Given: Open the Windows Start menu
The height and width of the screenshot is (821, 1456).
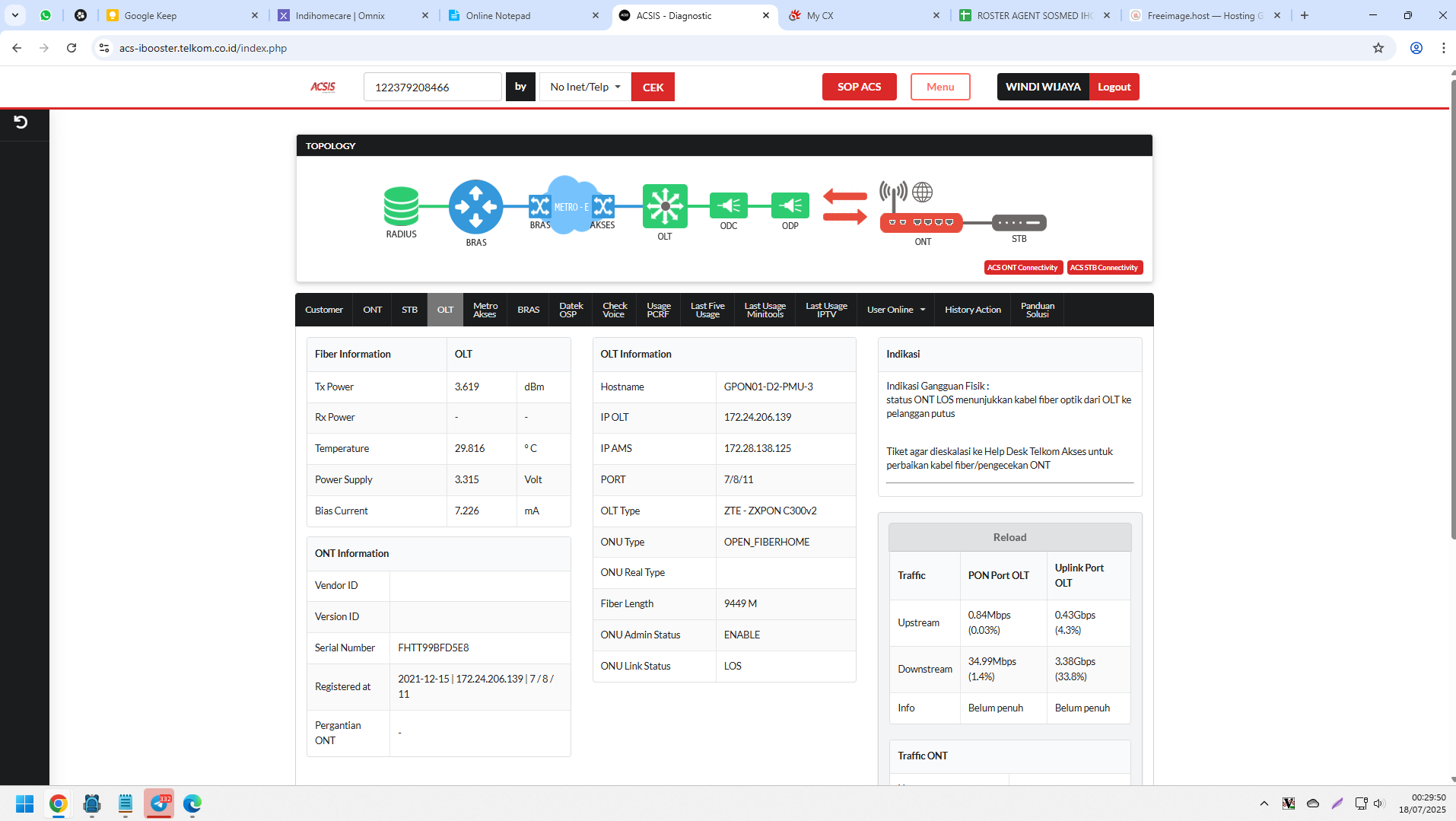Looking at the screenshot, I should 24,803.
